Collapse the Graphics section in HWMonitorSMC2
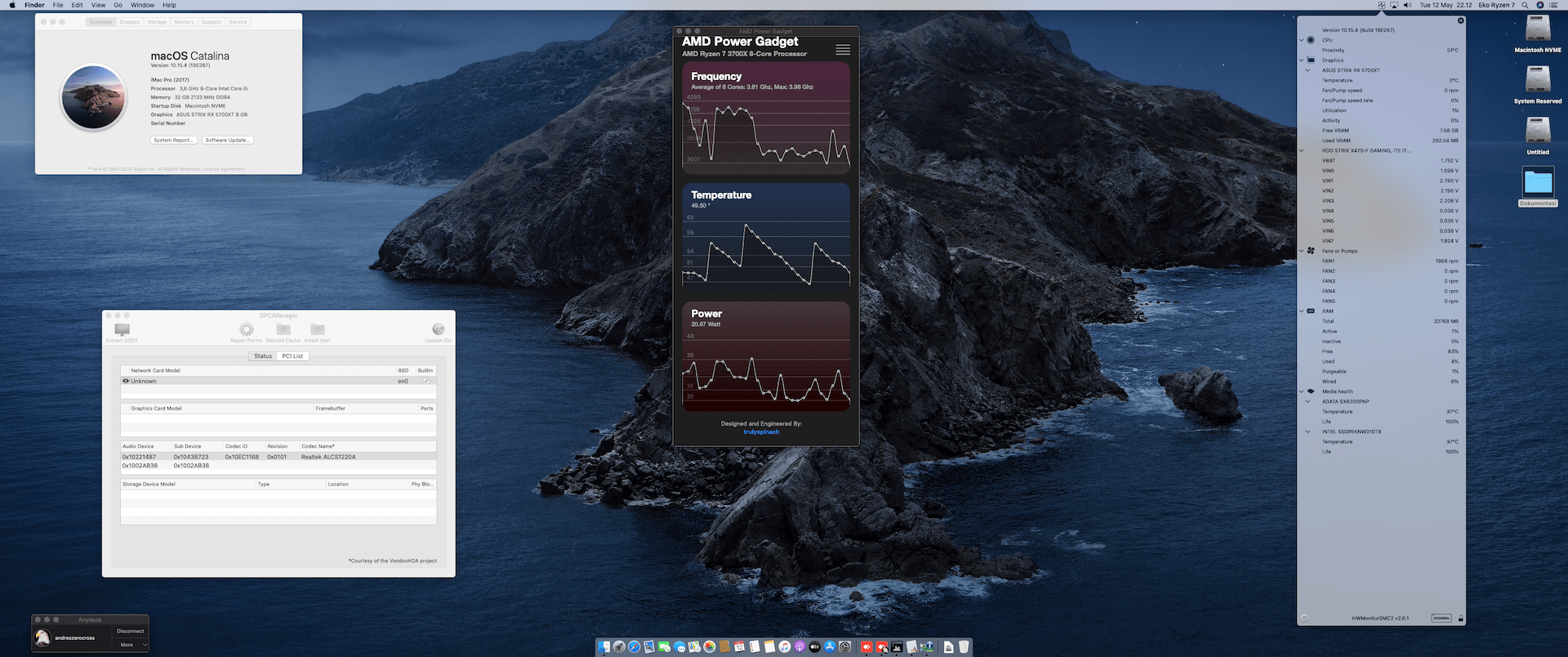This screenshot has width=1568, height=657. point(1302,60)
